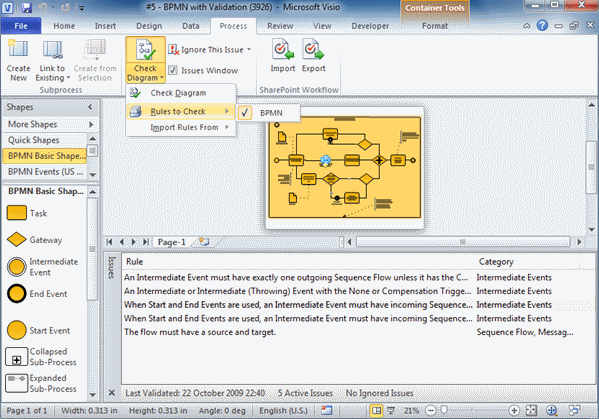Open the Rules to Check submenu
This screenshot has width=599, height=419.
pyautogui.click(x=181, y=111)
